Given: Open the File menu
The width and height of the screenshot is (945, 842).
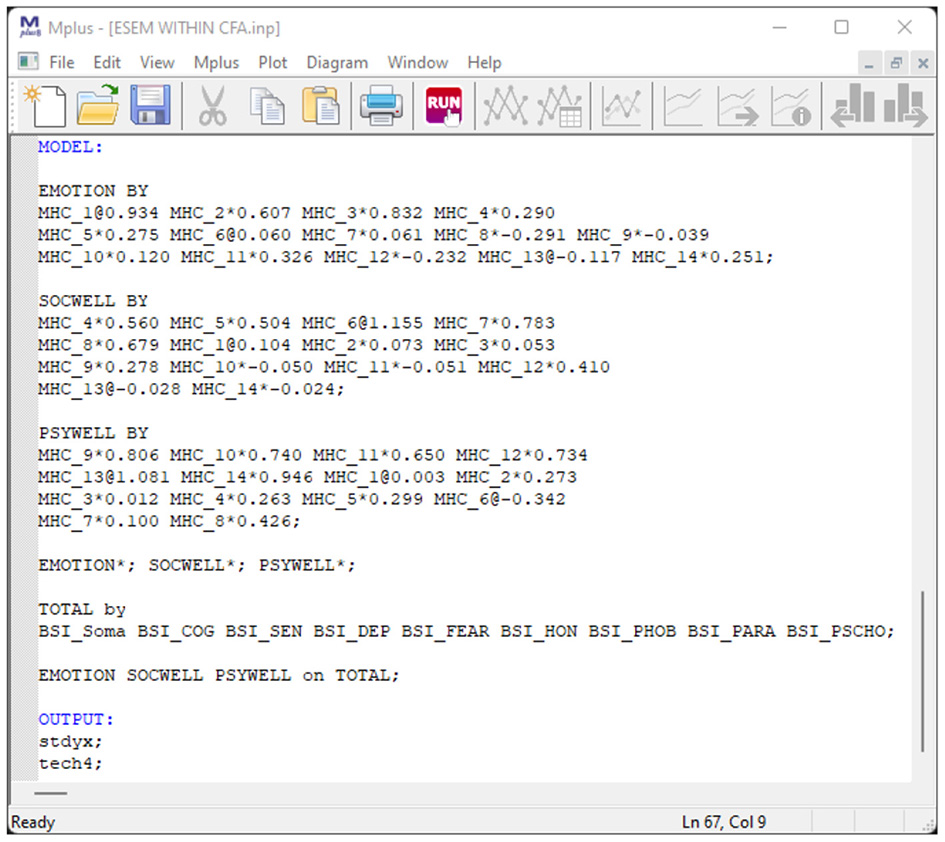Looking at the screenshot, I should 61,62.
